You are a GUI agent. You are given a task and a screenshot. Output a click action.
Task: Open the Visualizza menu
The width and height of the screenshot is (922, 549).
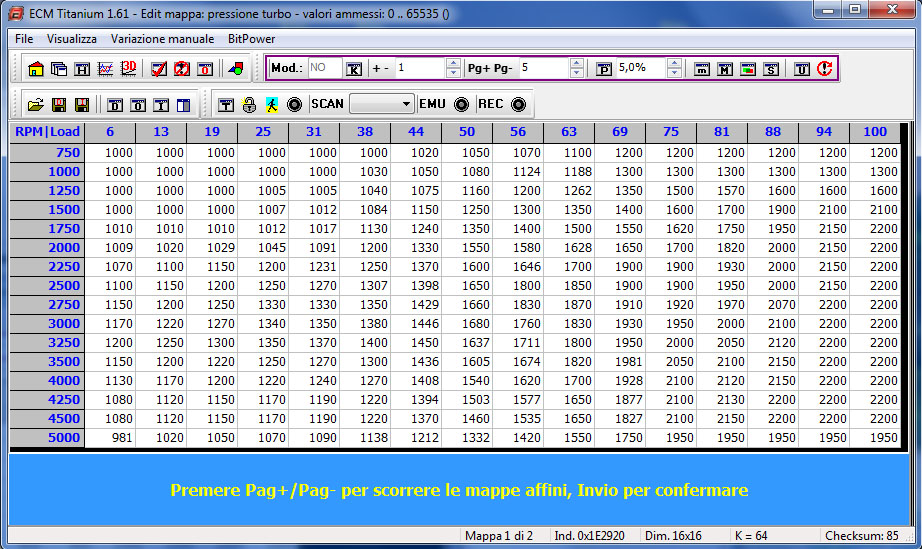pyautogui.click(x=72, y=39)
